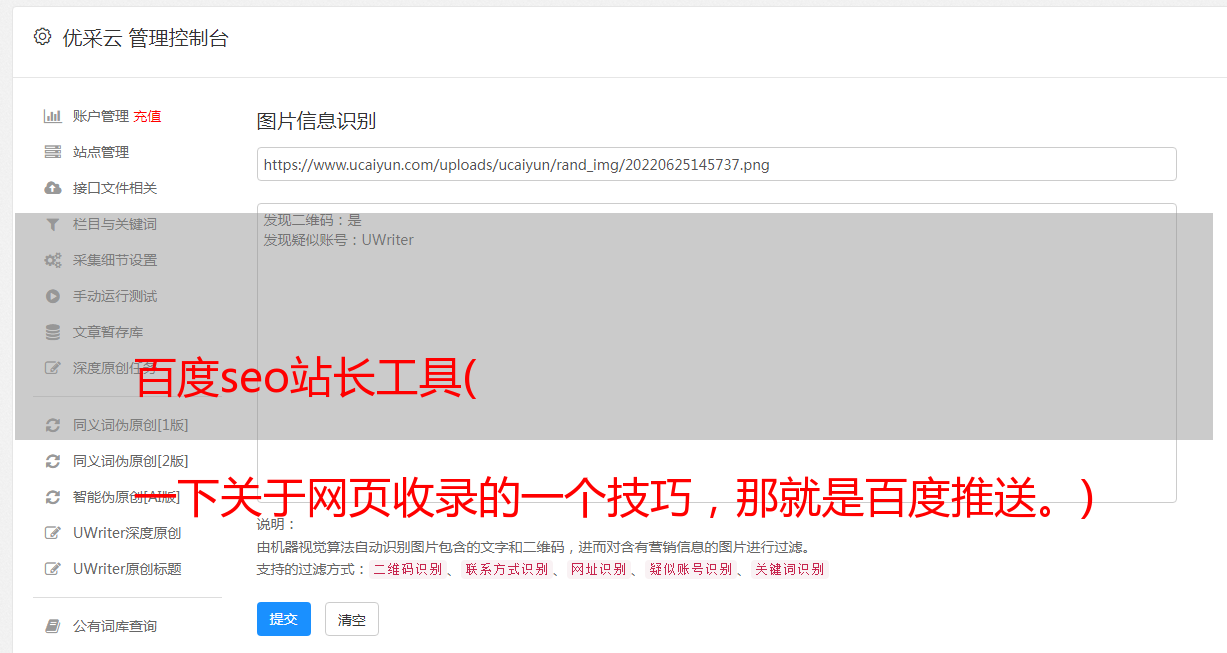Click the gear icon beside 优采云 管理控制台
Screen dimensions: 1227x653
[42, 37]
